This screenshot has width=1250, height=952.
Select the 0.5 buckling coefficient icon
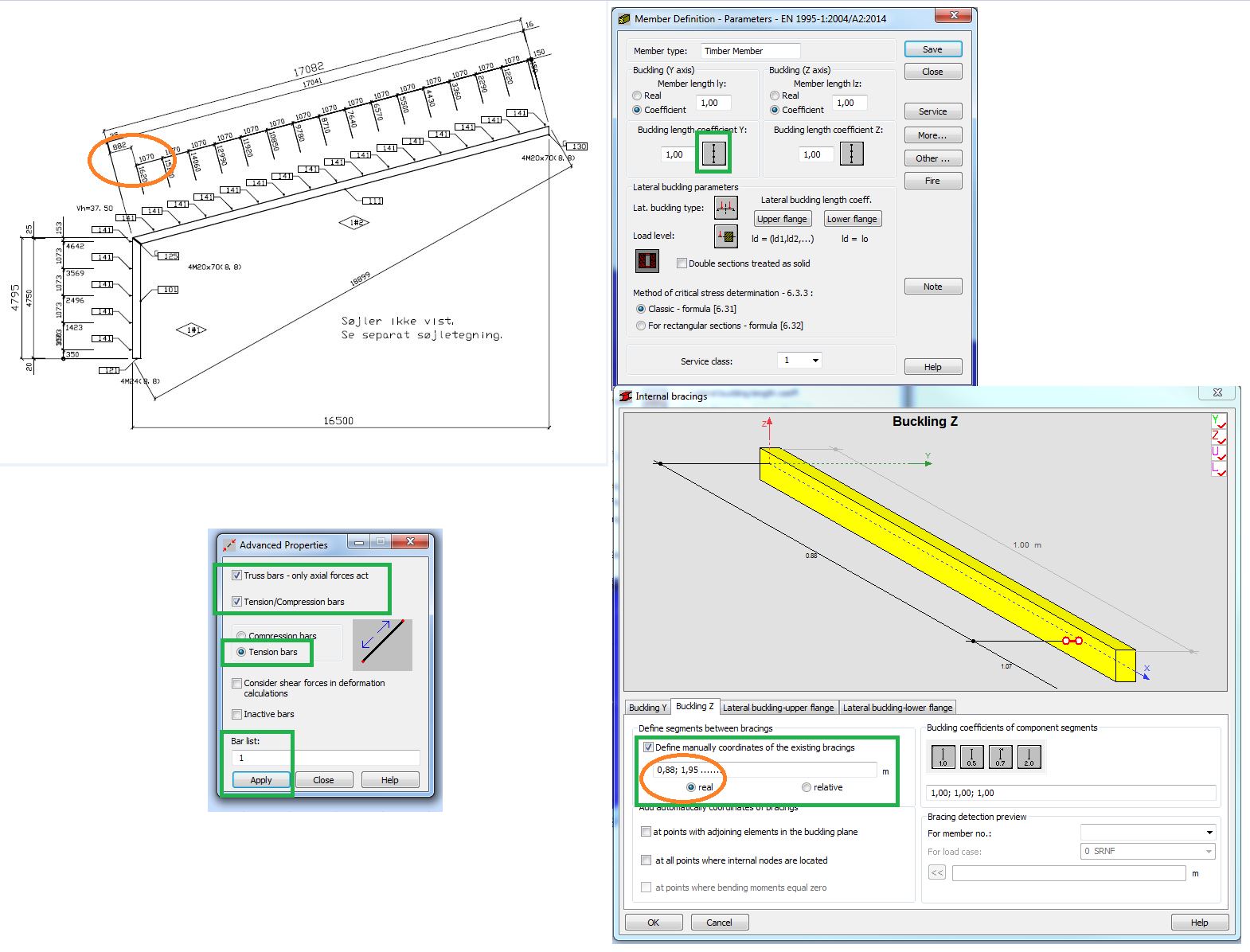tap(971, 756)
